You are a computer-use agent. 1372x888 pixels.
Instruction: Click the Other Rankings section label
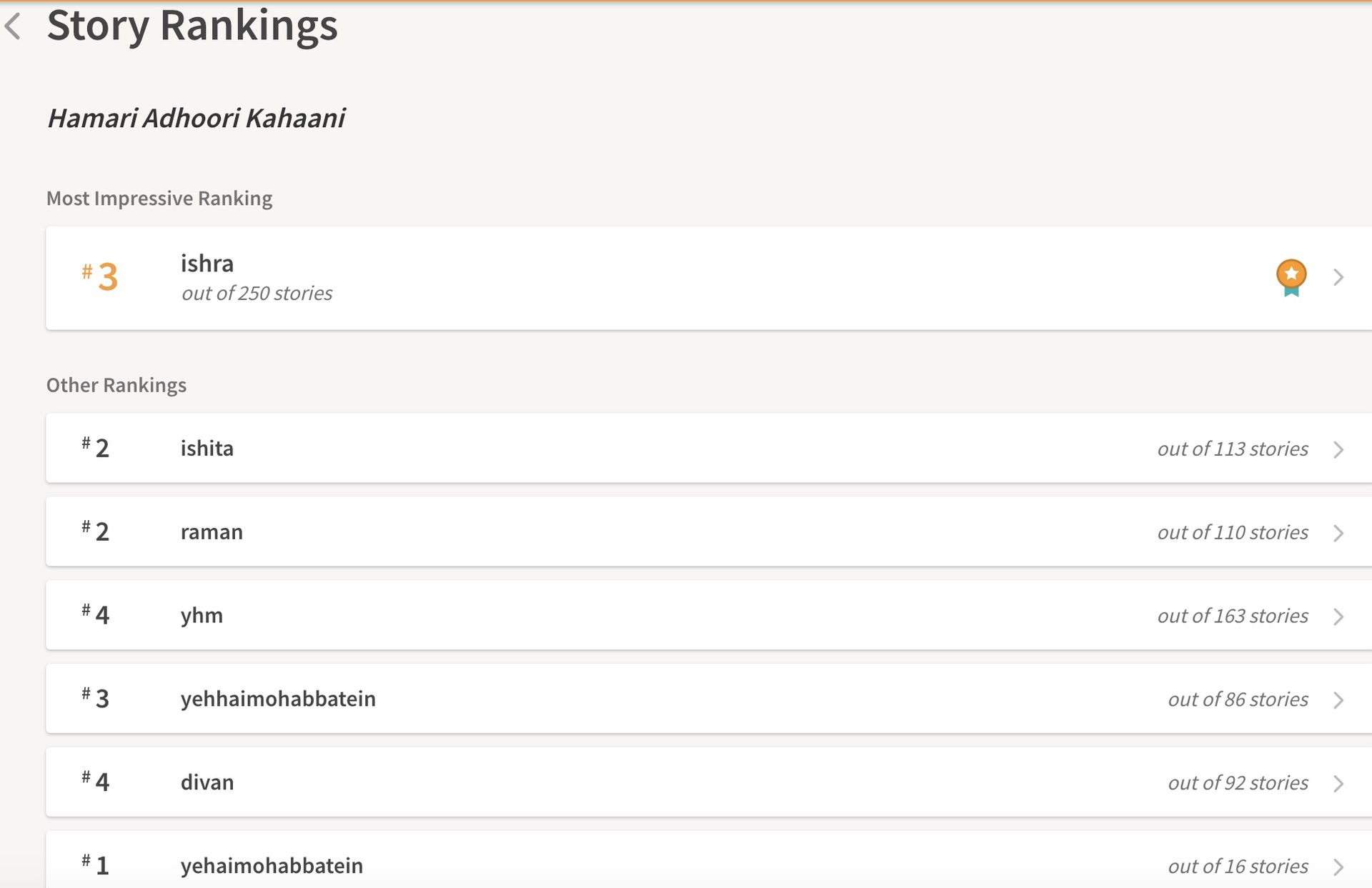coord(116,385)
